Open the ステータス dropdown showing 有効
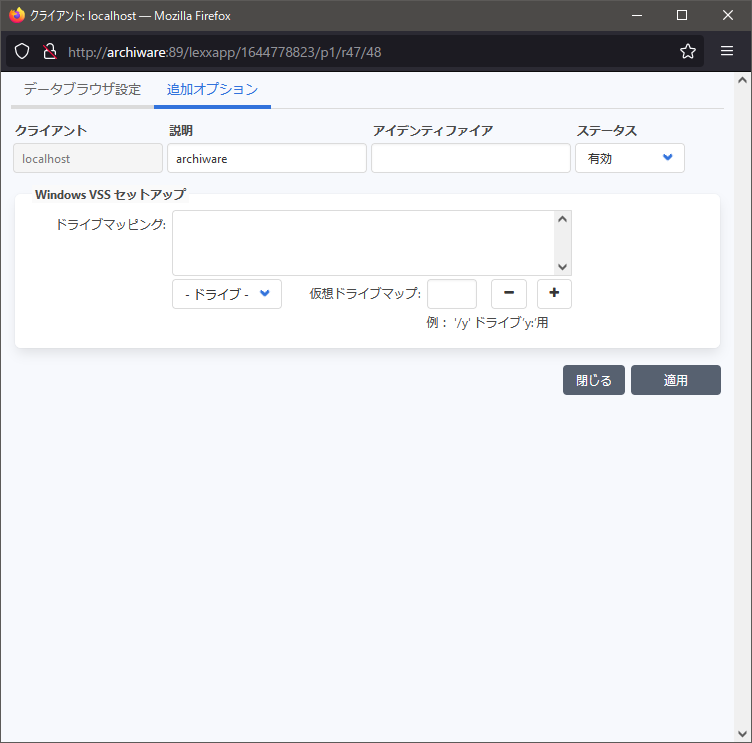Viewport: 752px width, 743px height. [629, 158]
